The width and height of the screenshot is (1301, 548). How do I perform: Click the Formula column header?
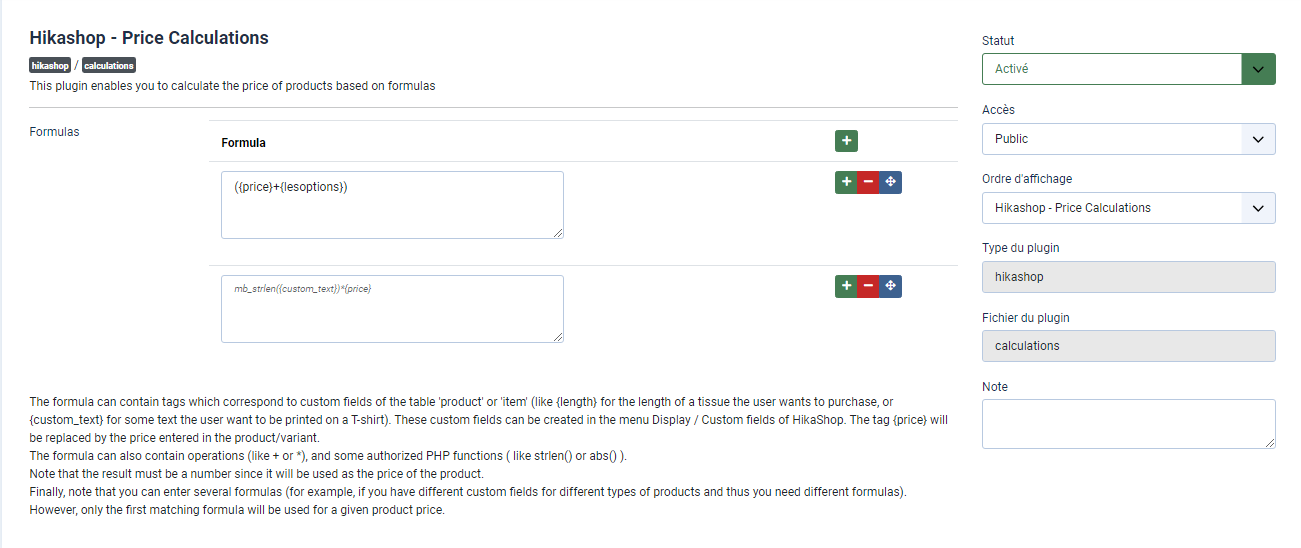(x=243, y=143)
